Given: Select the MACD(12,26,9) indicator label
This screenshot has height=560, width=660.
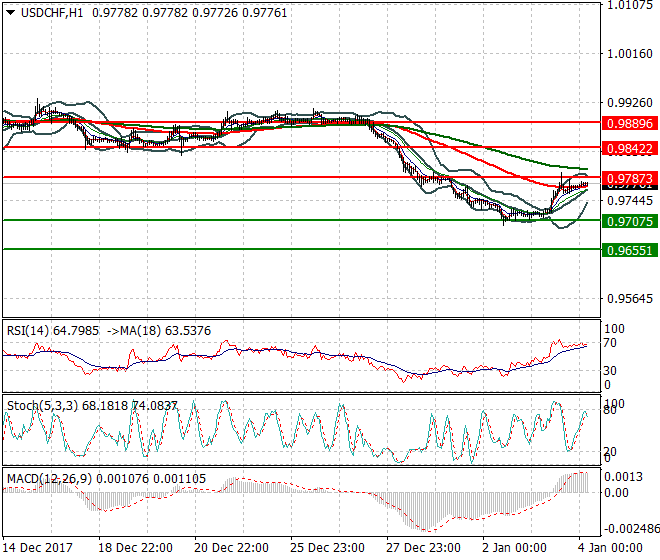Looking at the screenshot, I should [x=49, y=479].
